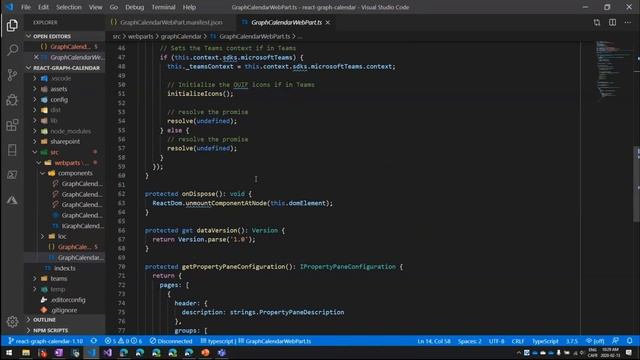The width and height of the screenshot is (640, 360).
Task: Expand the config folder
Action: click(x=64, y=100)
